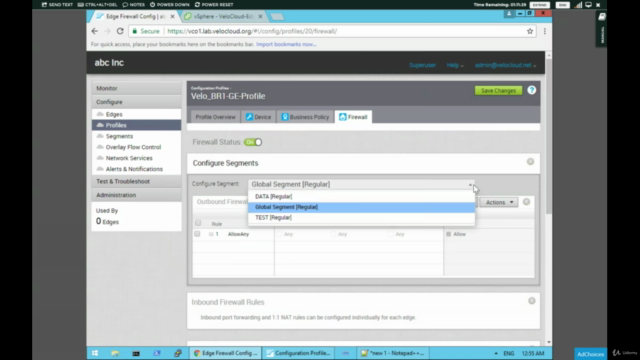Viewport: 640px width, 360px height.
Task: Expand the Monitor section in the sidebar
Action: tap(136, 88)
